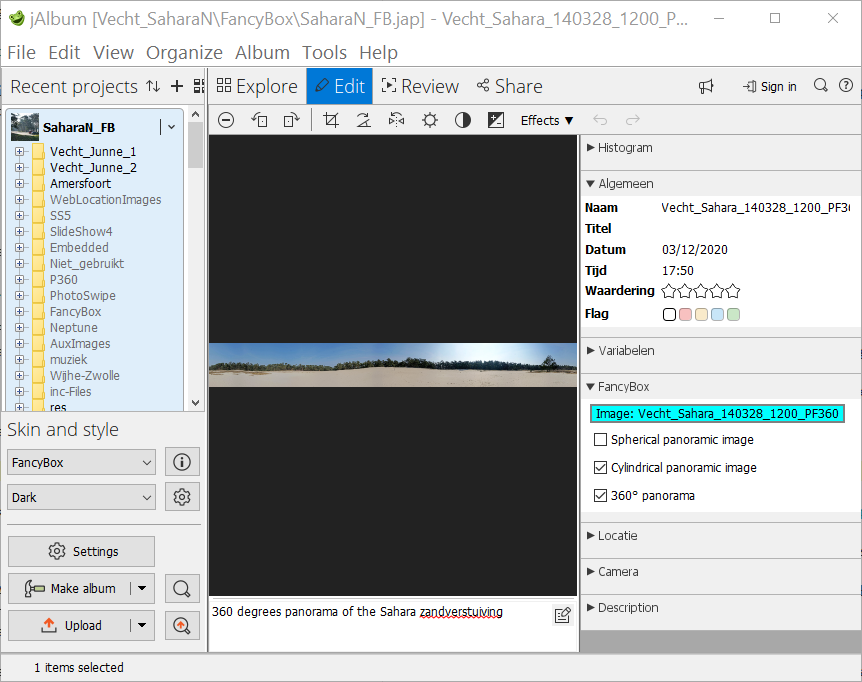Uncheck Cylindrical panoramic image
The image size is (862, 682).
(x=600, y=468)
